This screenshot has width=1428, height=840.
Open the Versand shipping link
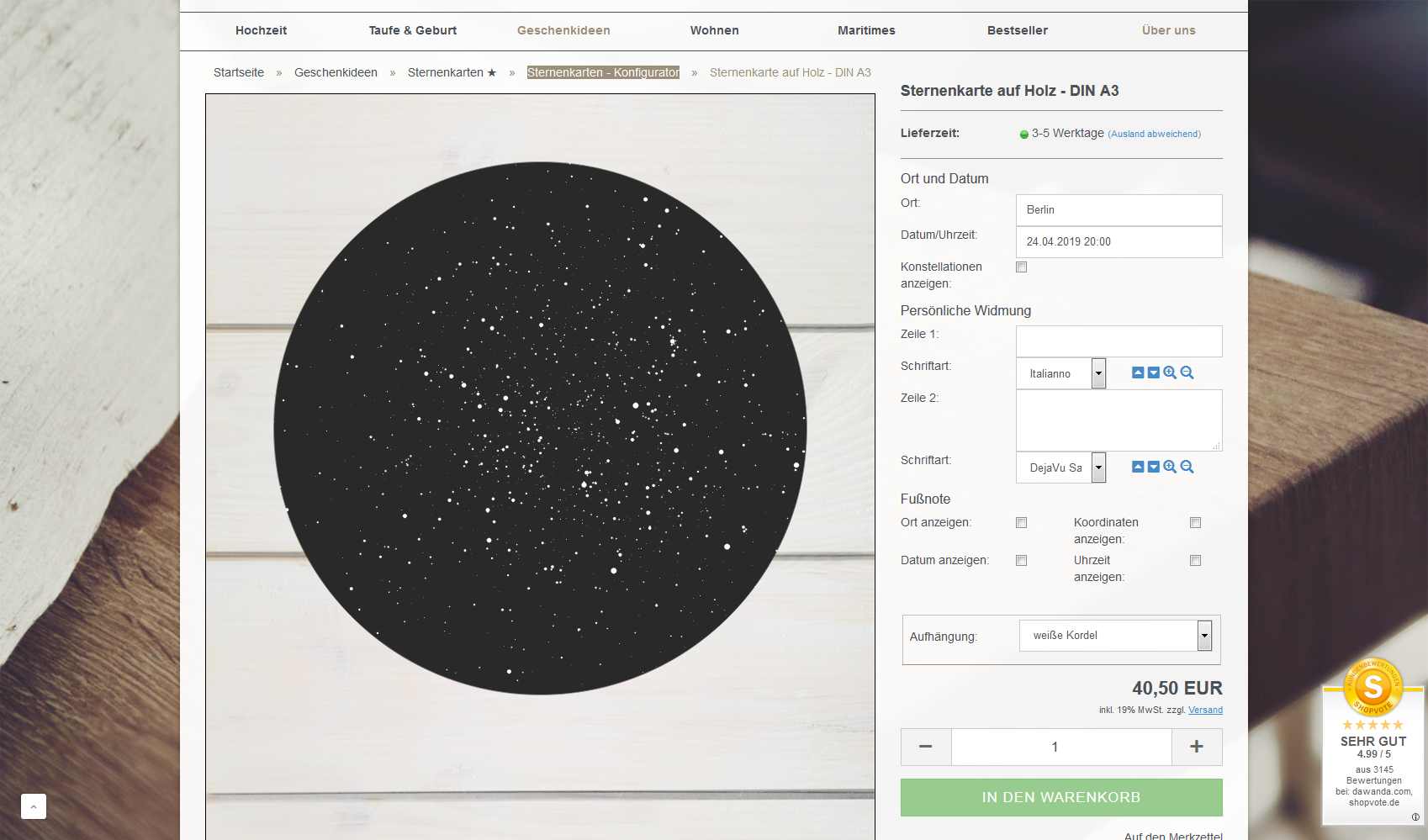[x=1205, y=710]
